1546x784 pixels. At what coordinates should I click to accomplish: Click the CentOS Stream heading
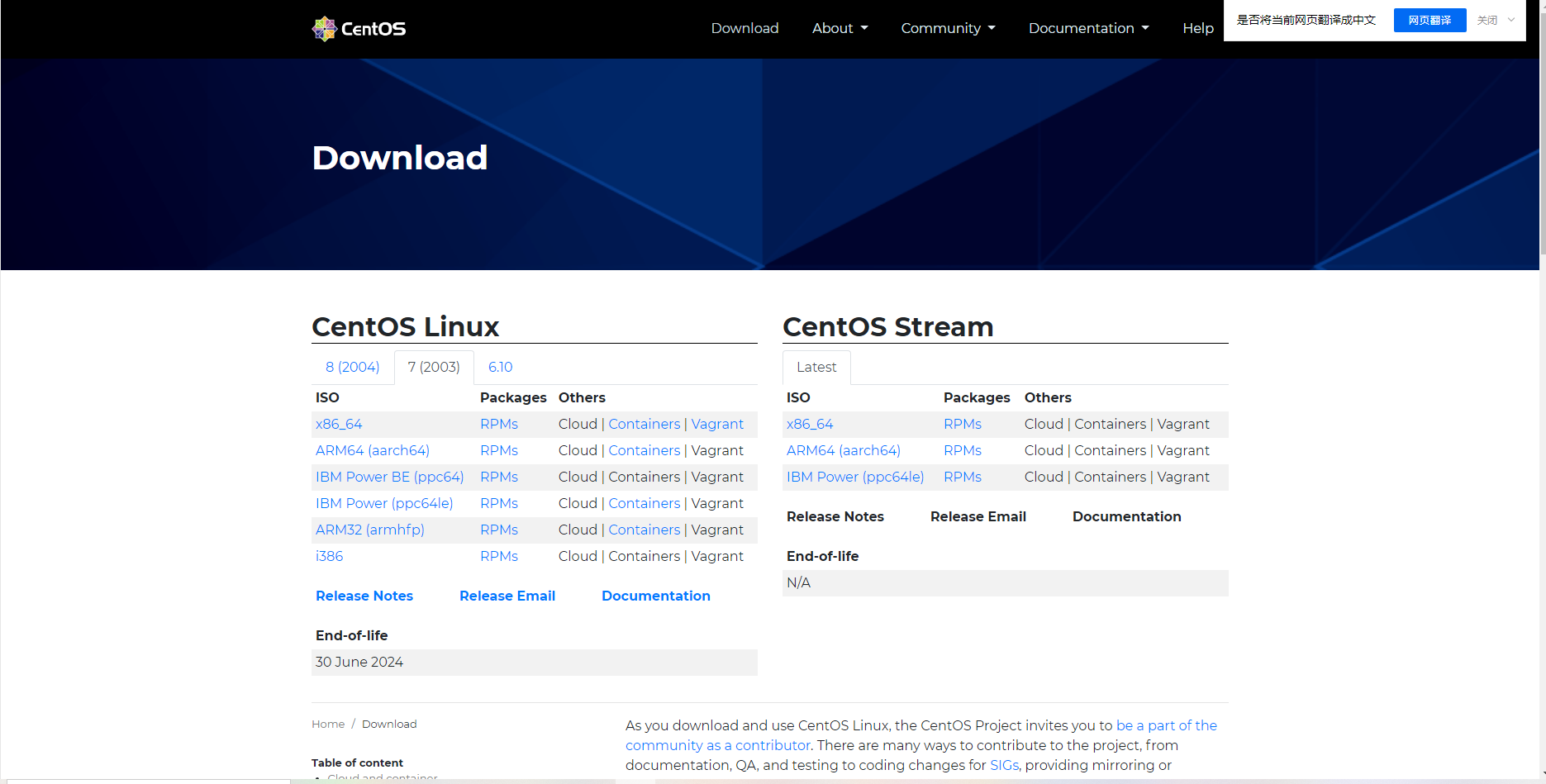[887, 326]
